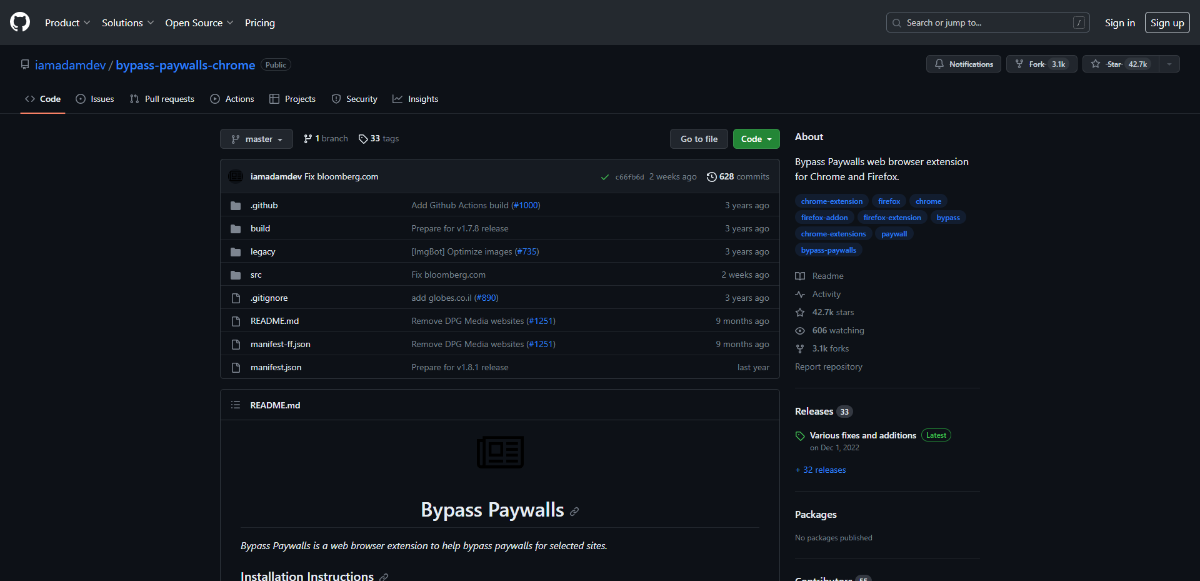View the 628 commits history
Image resolution: width=1200 pixels, height=581 pixels.
pyautogui.click(x=738, y=177)
